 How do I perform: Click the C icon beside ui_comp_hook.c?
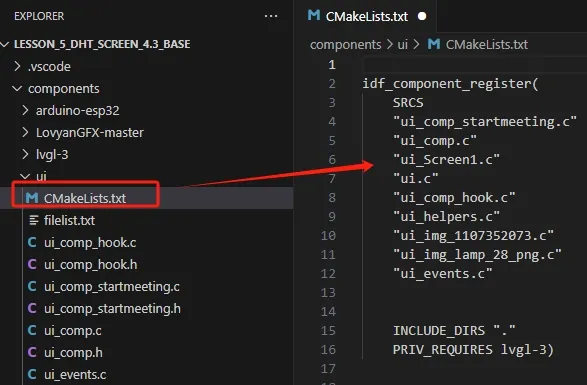tap(32, 242)
